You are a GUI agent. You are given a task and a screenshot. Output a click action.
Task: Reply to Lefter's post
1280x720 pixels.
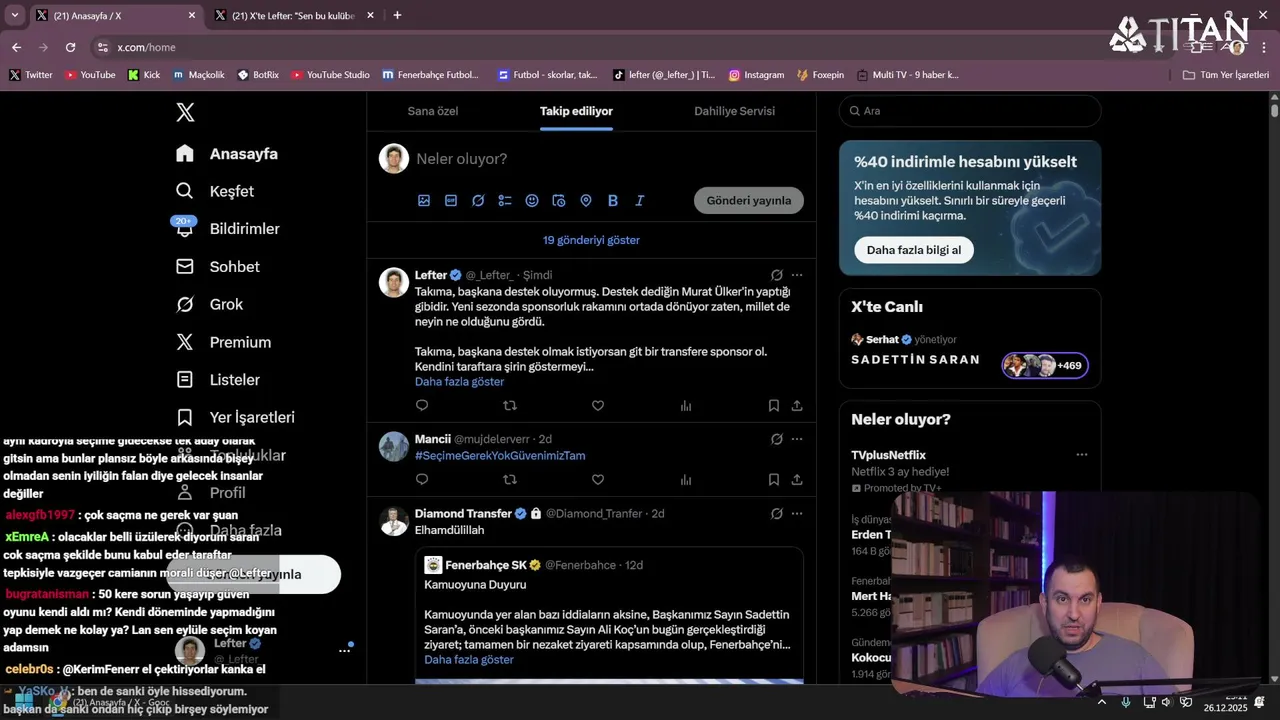tap(422, 406)
